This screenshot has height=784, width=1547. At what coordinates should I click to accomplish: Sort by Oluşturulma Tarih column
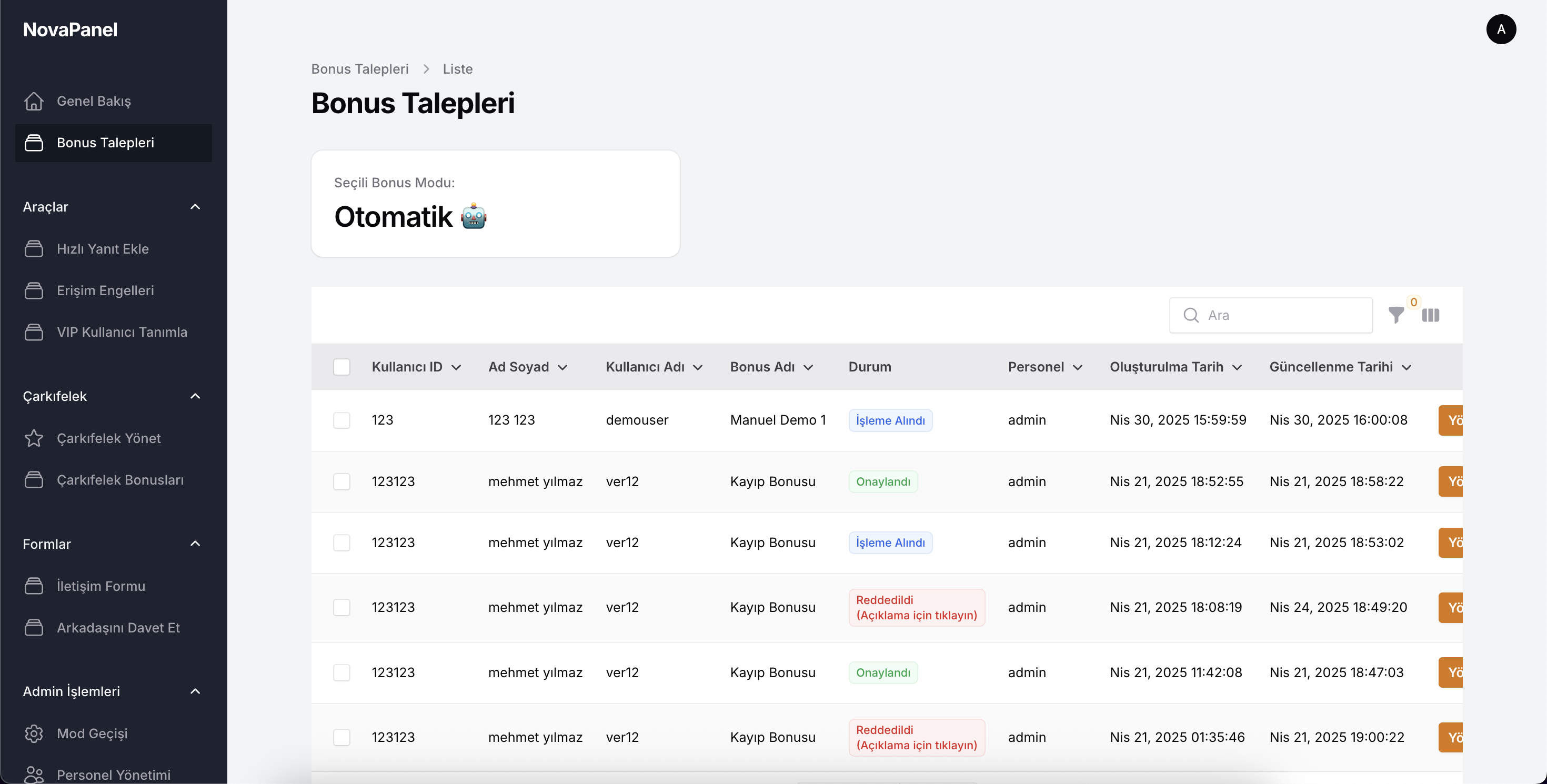coord(1176,367)
